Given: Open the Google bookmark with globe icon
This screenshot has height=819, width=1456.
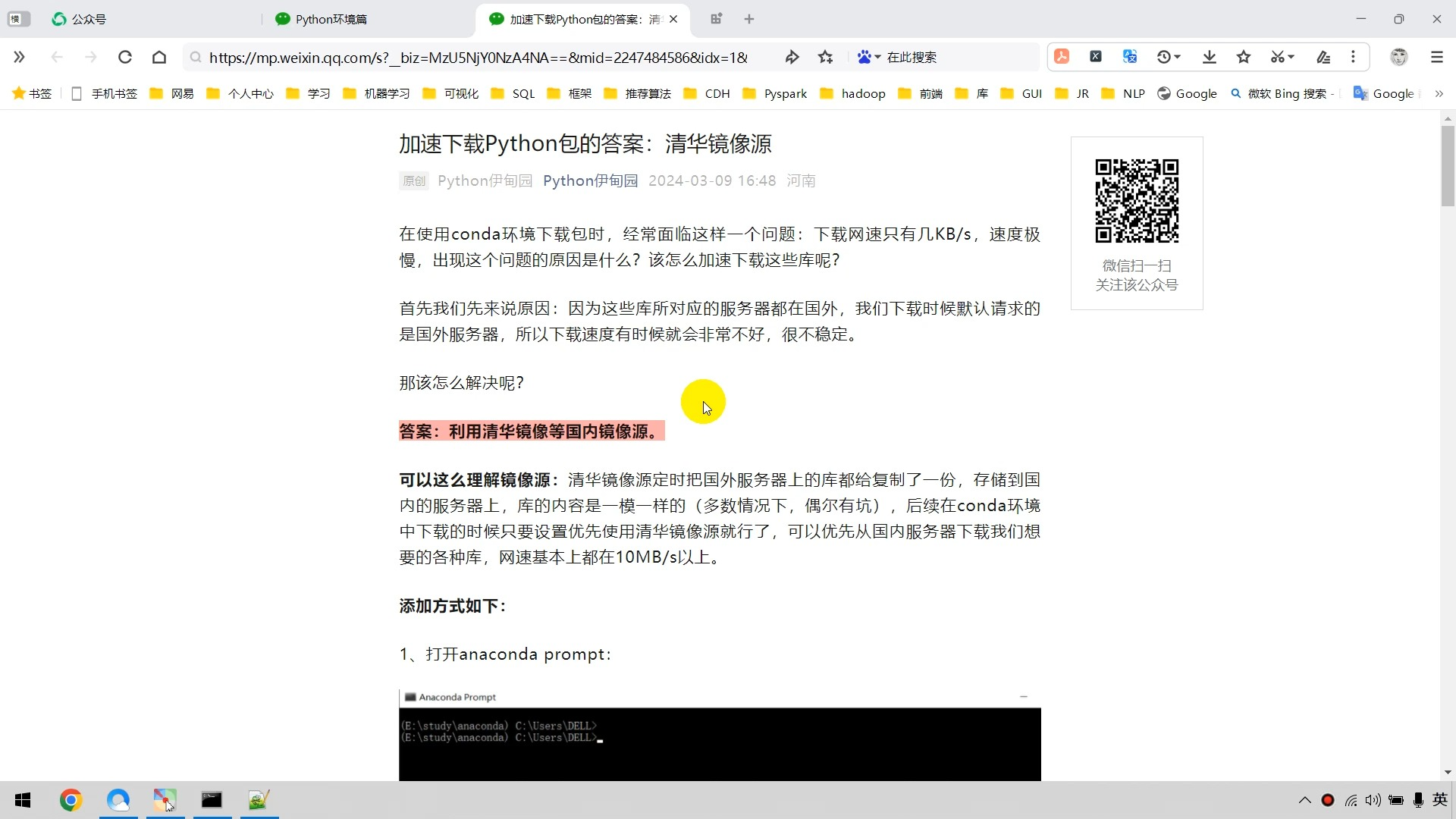Looking at the screenshot, I should point(1188,93).
